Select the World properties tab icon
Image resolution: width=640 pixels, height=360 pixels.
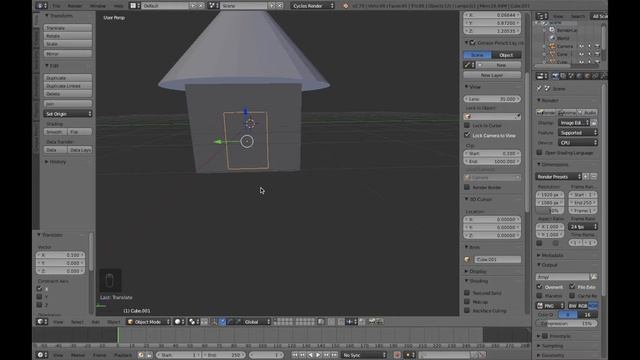(x=580, y=76)
